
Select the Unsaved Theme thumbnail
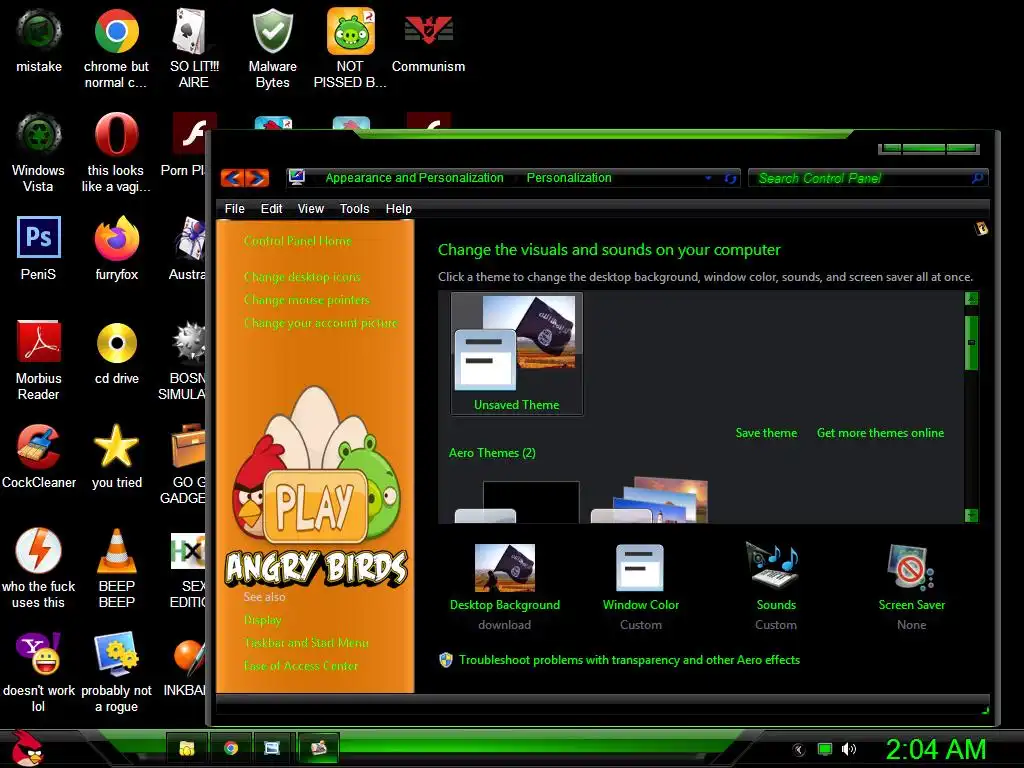click(517, 353)
